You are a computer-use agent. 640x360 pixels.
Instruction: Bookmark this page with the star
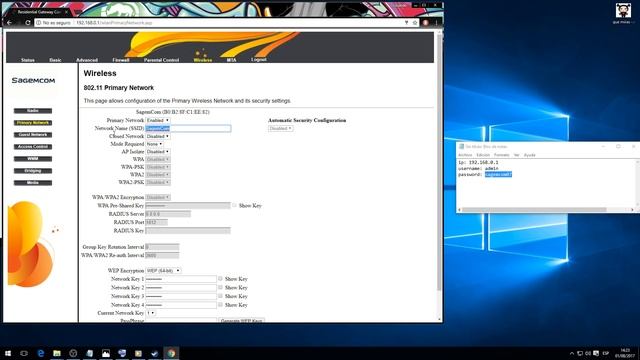tap(415, 23)
